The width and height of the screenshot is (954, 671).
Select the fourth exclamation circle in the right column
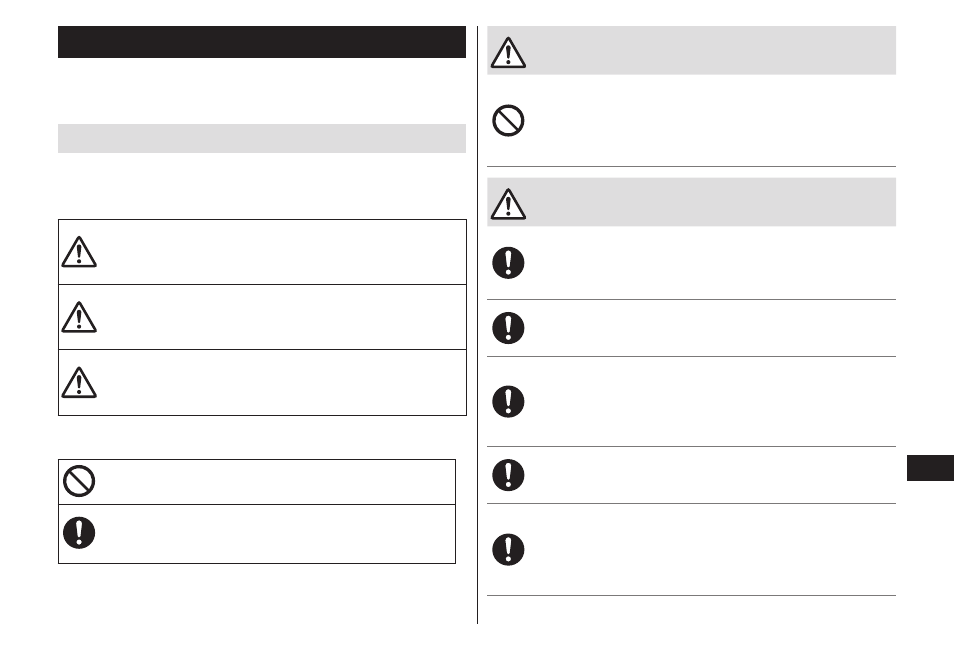point(508,475)
